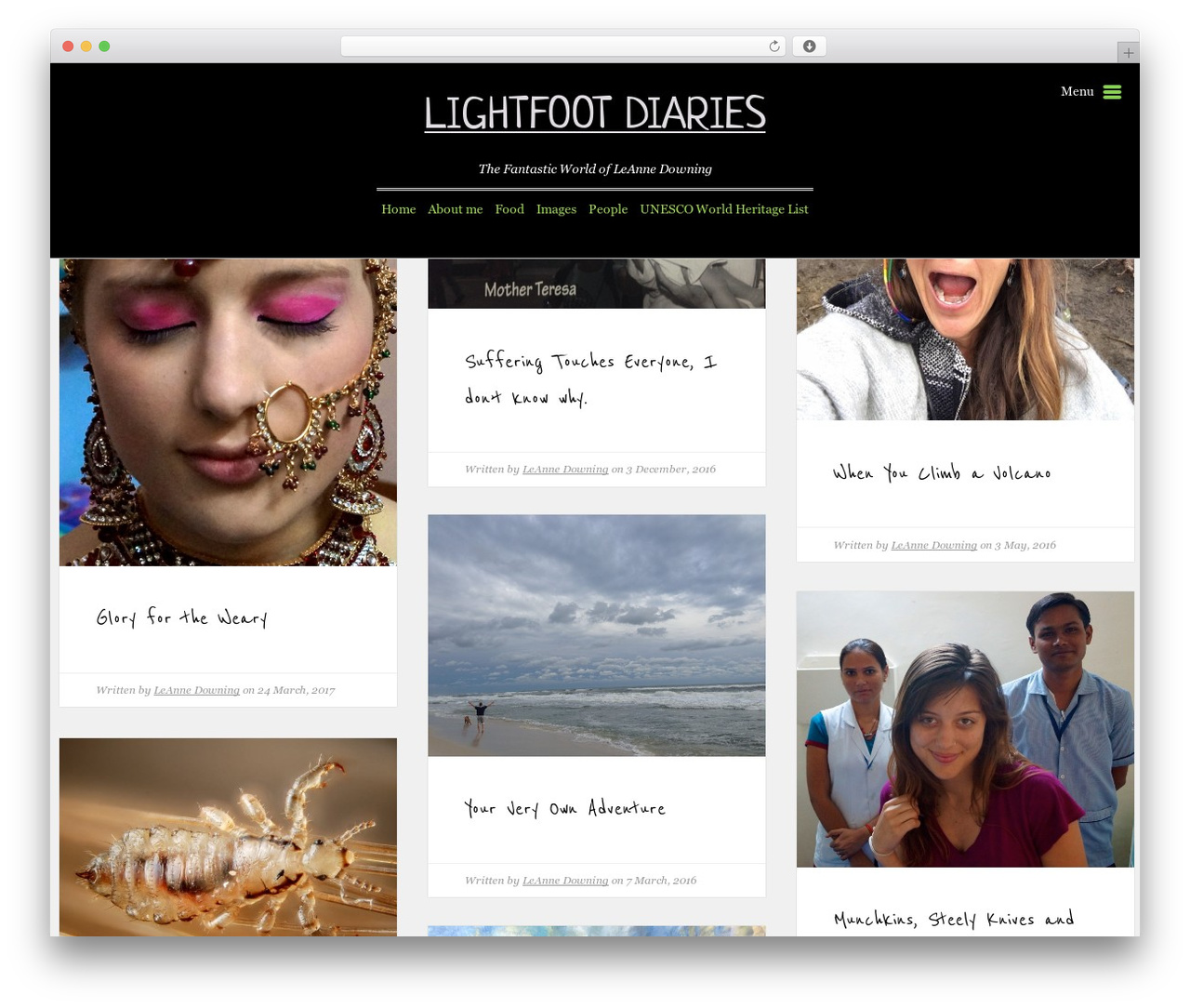This screenshot has height=1008, width=1190.
Task: Click LeAnne Downing author link dated 3 May, 2016
Action: [934, 545]
